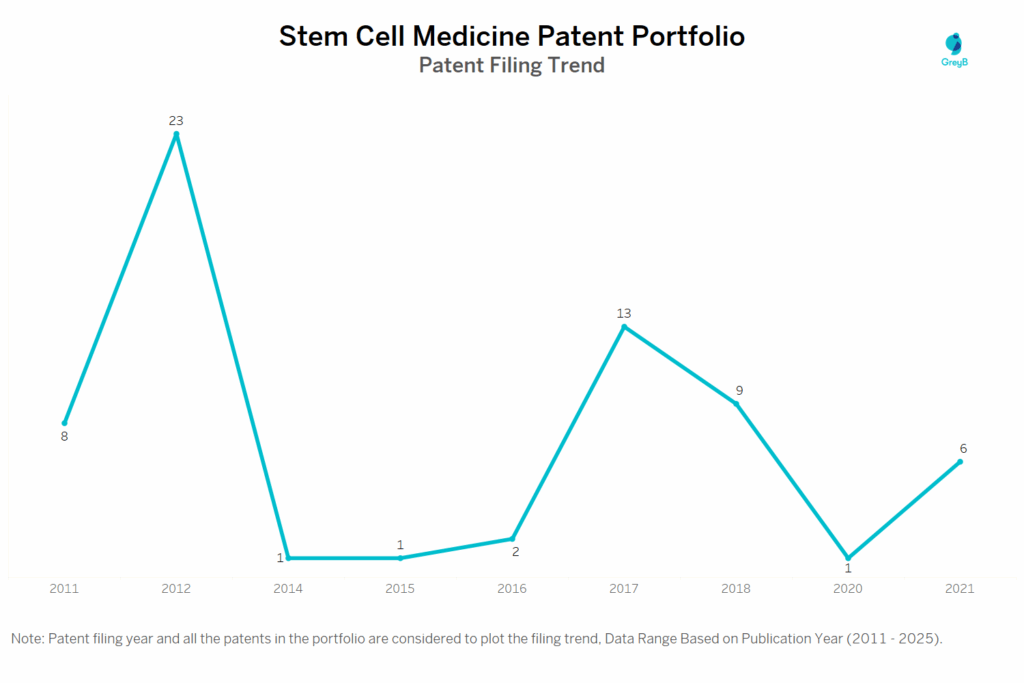Click the 2017 x-axis year label
The image size is (1024, 683).
[x=624, y=589]
